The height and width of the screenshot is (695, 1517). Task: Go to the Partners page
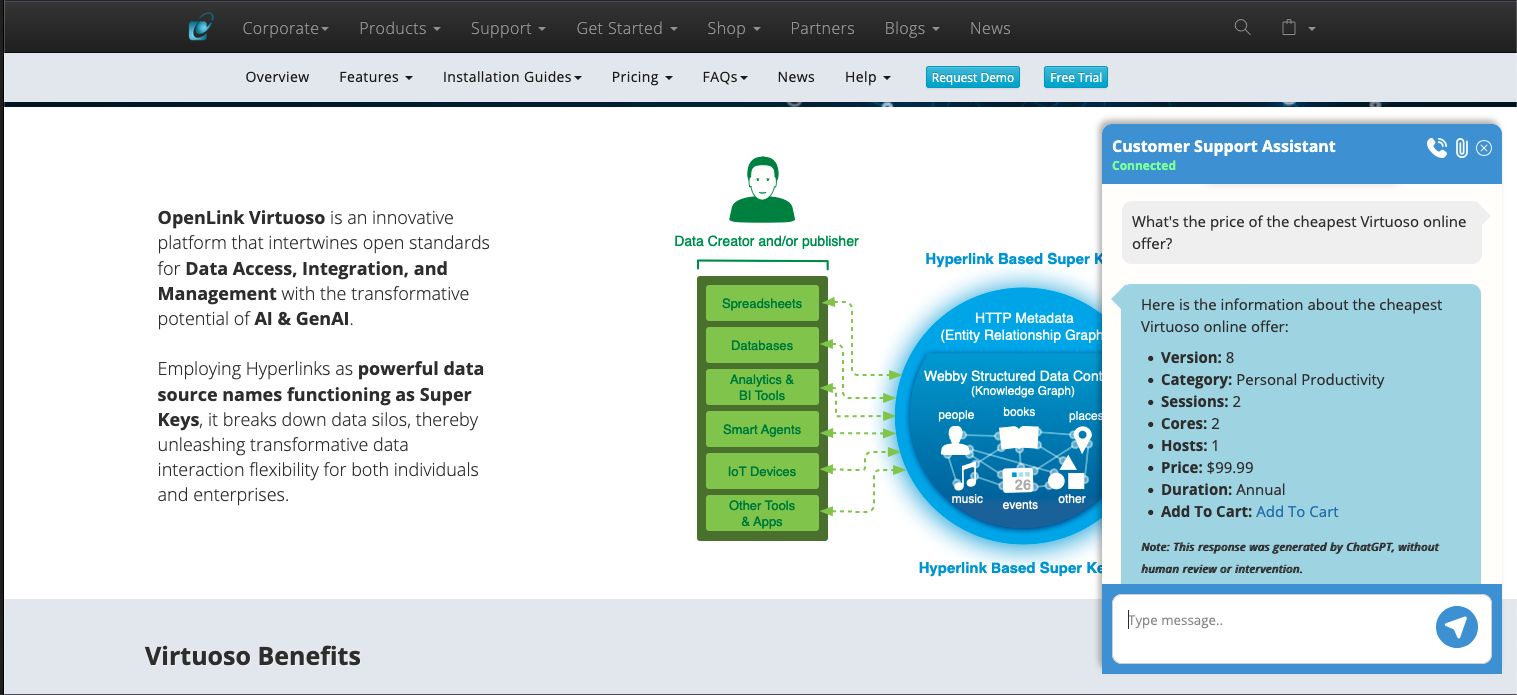(x=822, y=28)
